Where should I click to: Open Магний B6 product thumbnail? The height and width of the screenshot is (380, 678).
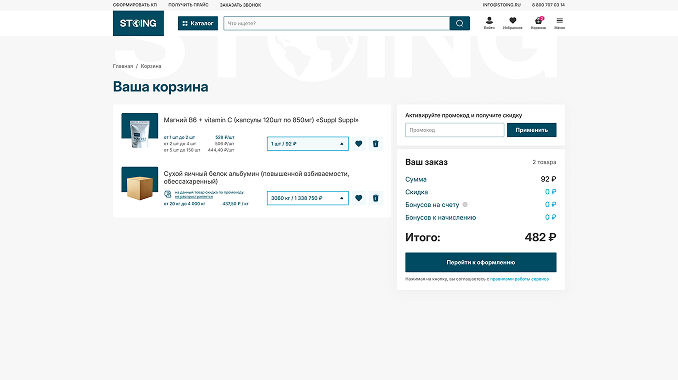point(139,131)
